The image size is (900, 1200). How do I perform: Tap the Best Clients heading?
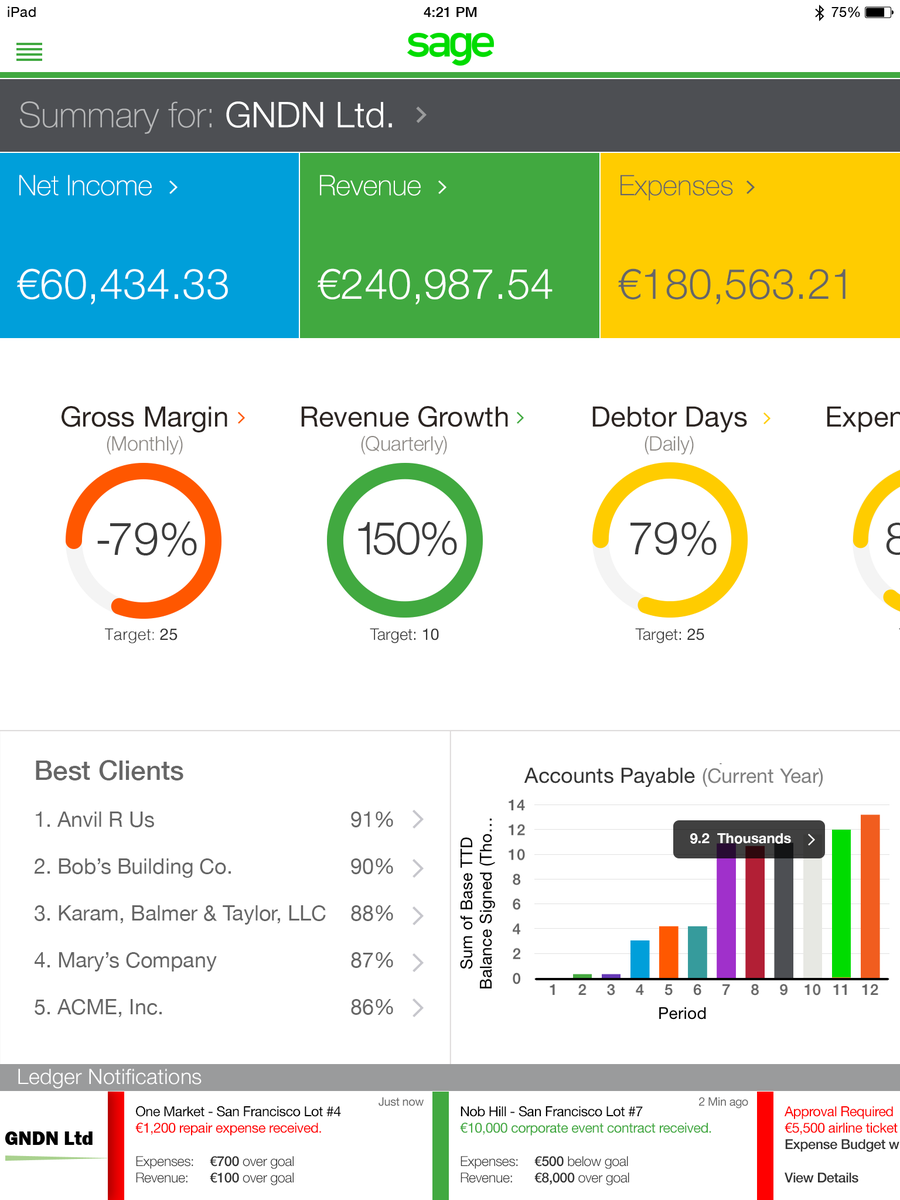(x=109, y=771)
